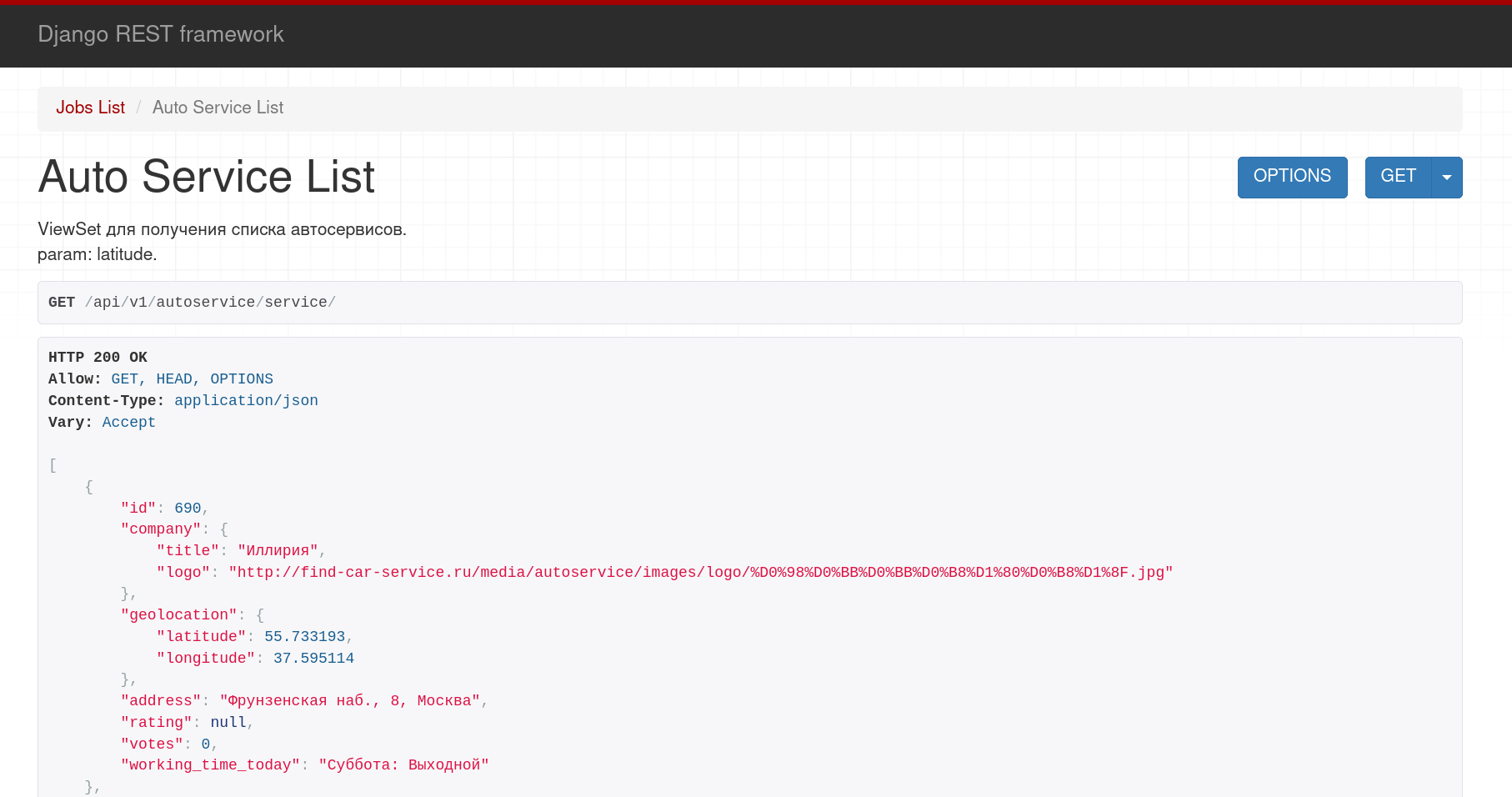Image resolution: width=1512 pixels, height=797 pixels.
Task: Click the votes value 0
Action: click(x=205, y=744)
